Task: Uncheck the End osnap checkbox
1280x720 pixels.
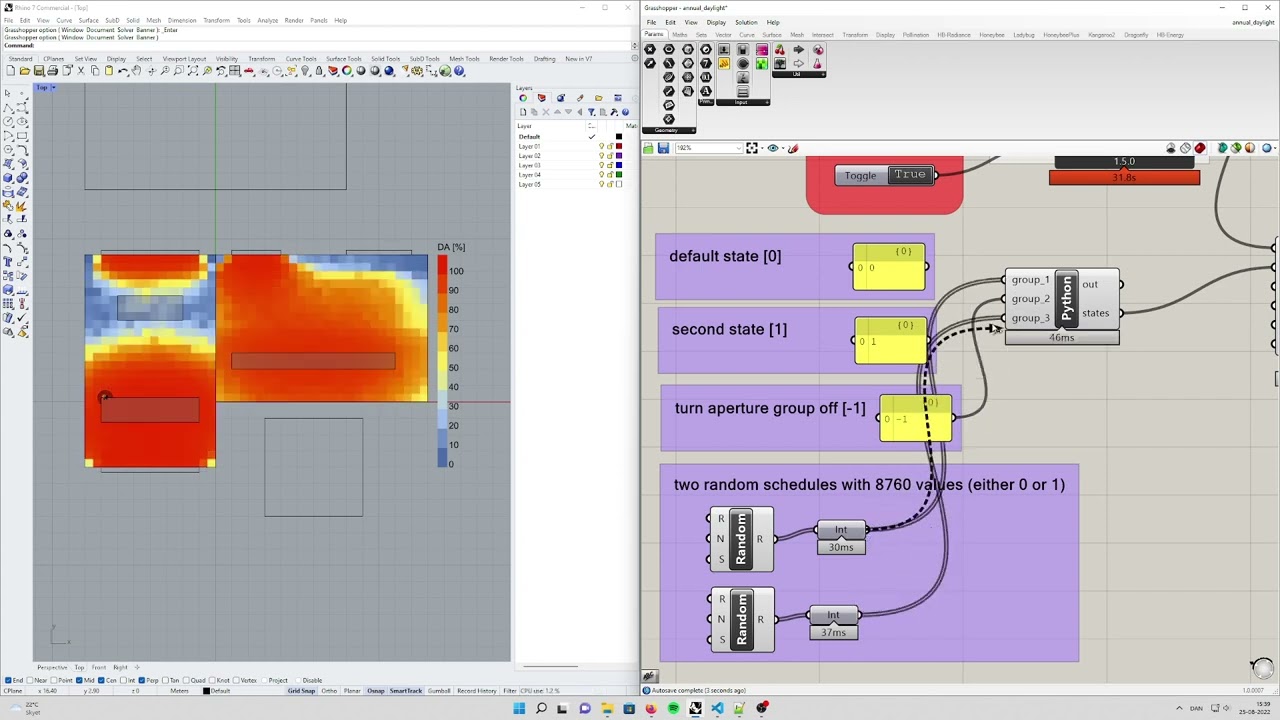Action: tap(8, 680)
